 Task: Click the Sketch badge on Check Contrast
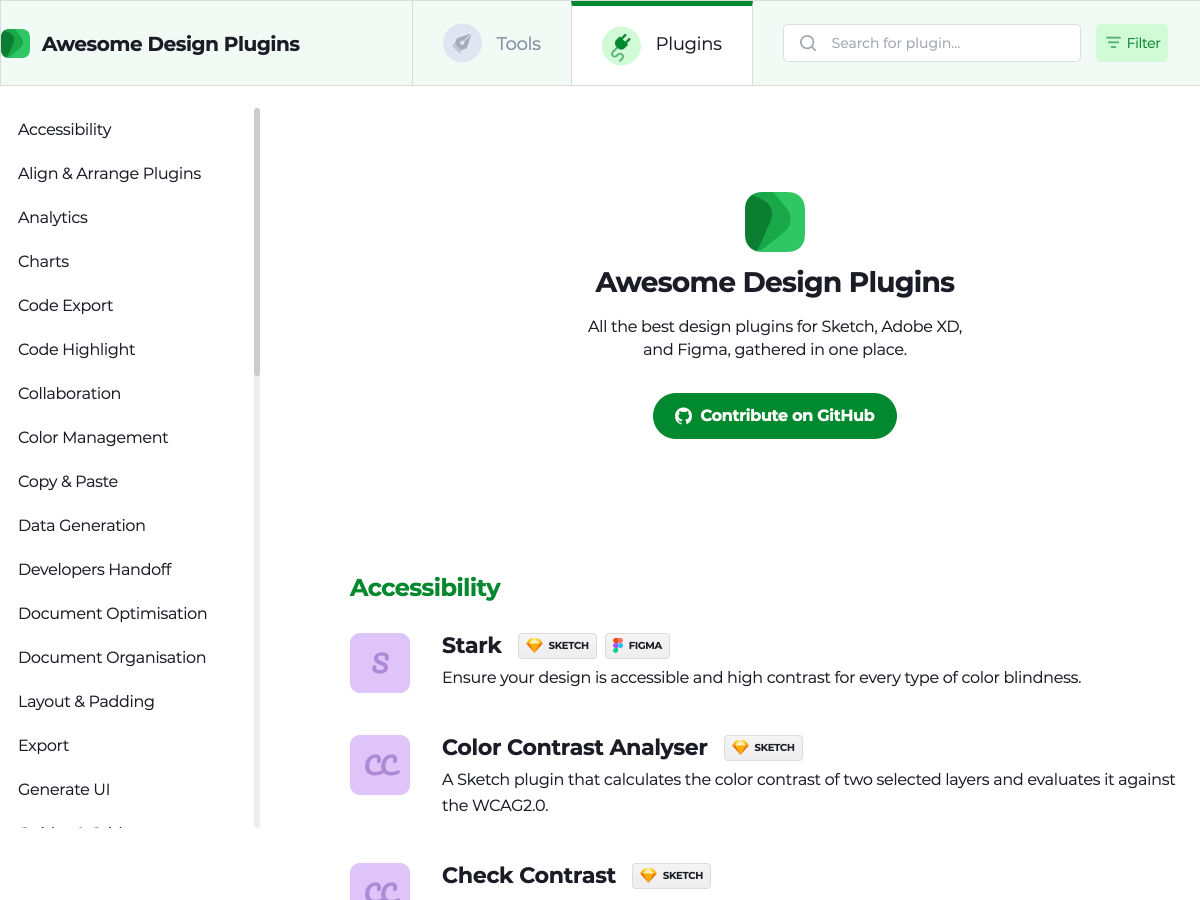[671, 876]
